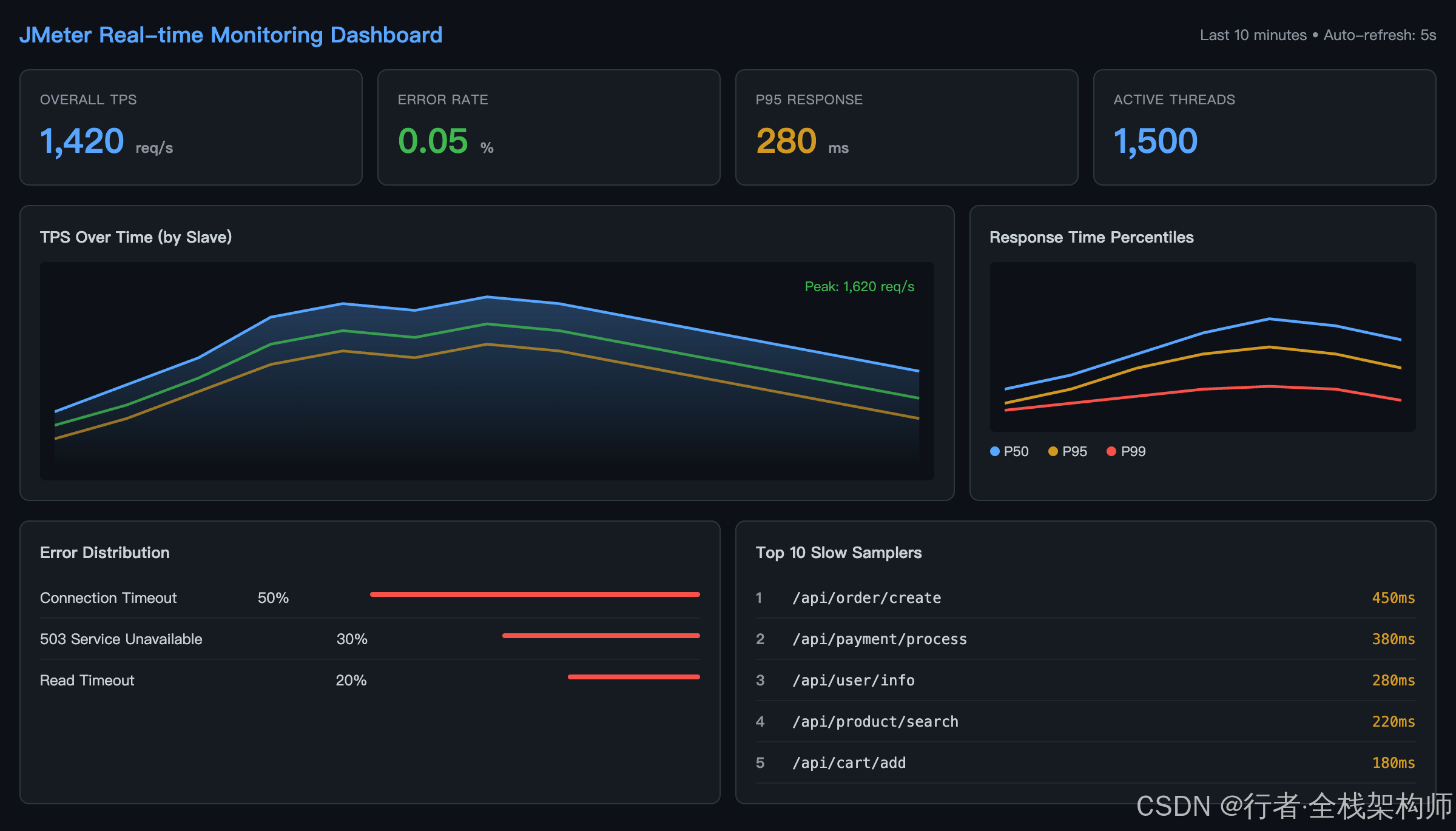Click the Last 10 minutes auto-refresh label
Image resolution: width=1456 pixels, height=831 pixels.
tap(1318, 35)
